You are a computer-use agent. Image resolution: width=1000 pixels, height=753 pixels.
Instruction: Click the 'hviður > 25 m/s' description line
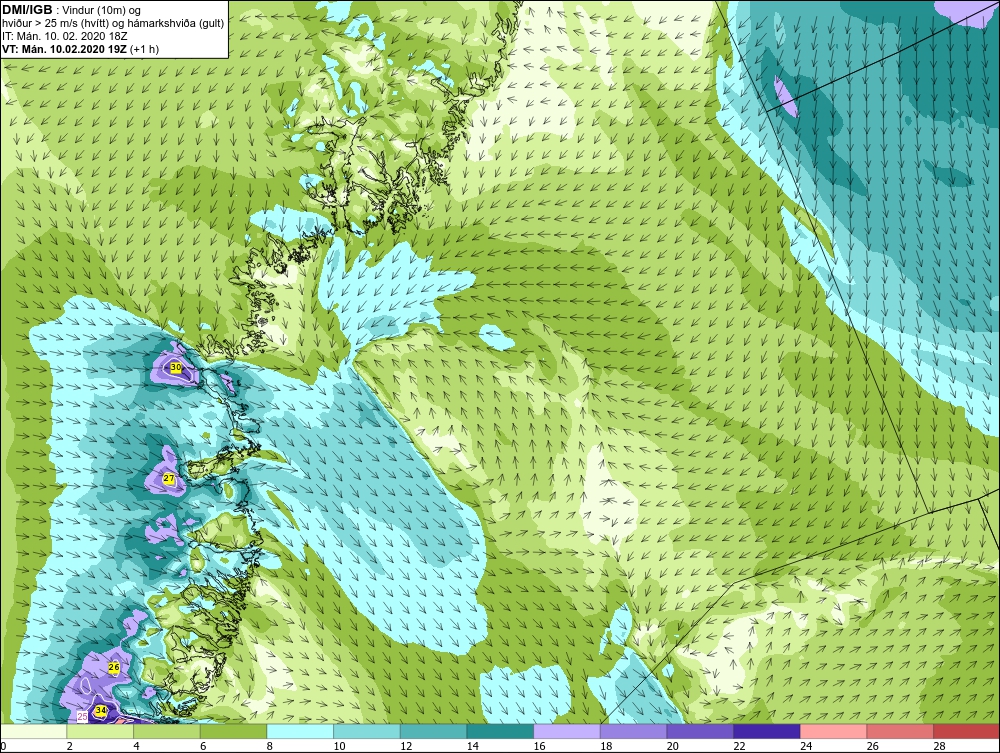coord(114,23)
